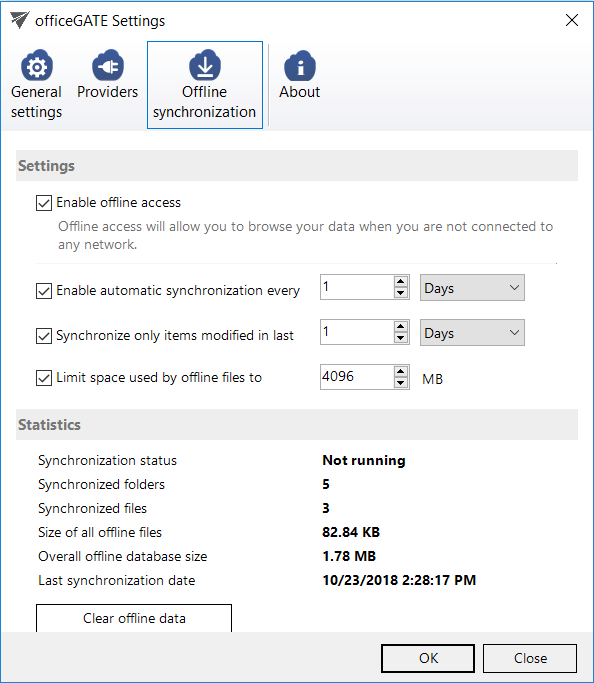
Task: Open General settings gear cloud icon
Action: pos(37,65)
